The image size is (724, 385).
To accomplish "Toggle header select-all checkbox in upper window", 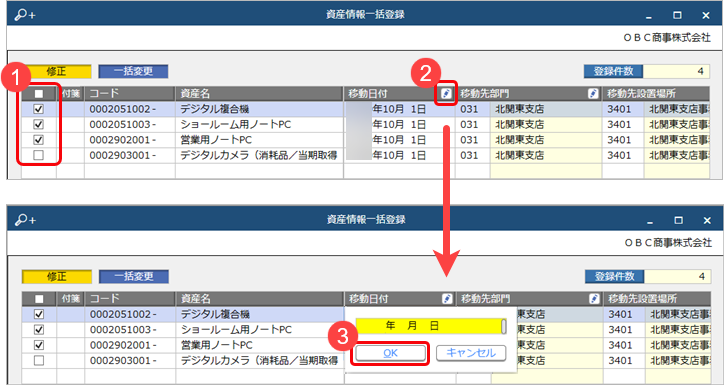I will [39, 94].
